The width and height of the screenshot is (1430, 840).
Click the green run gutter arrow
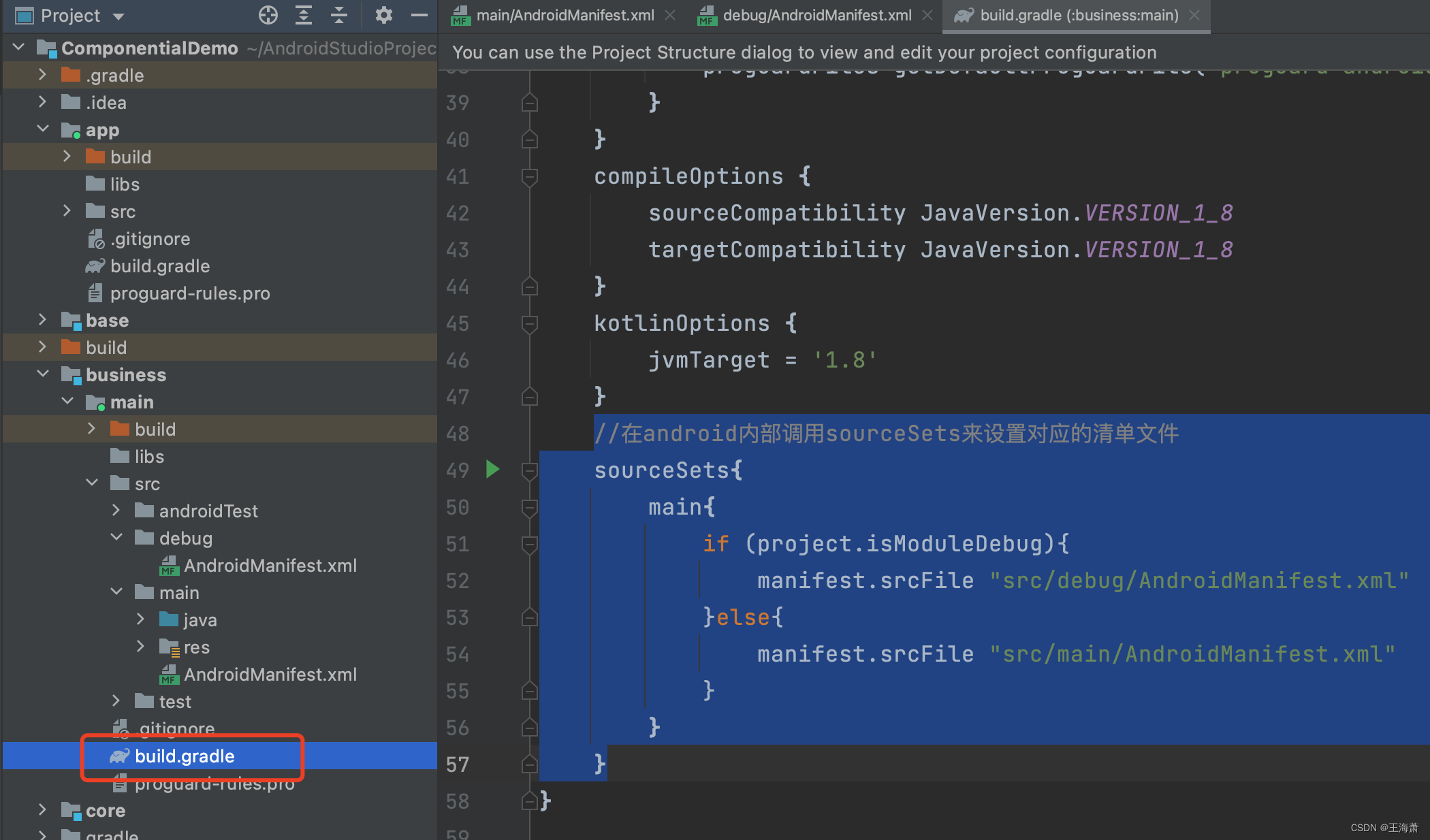point(492,469)
